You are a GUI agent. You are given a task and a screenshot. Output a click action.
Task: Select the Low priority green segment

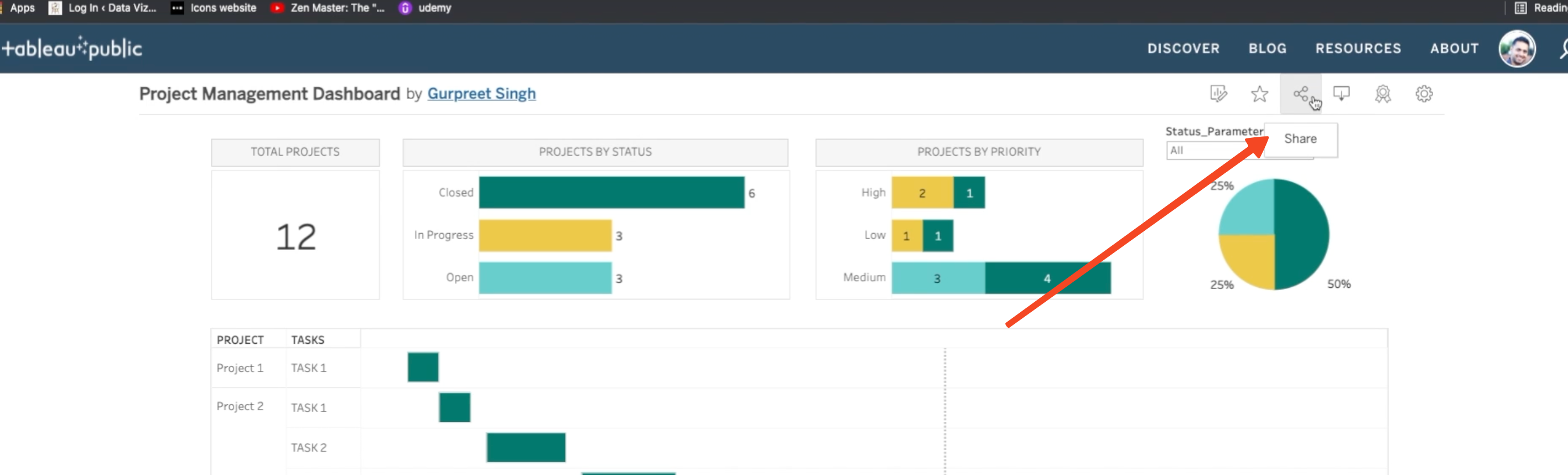[x=938, y=235]
